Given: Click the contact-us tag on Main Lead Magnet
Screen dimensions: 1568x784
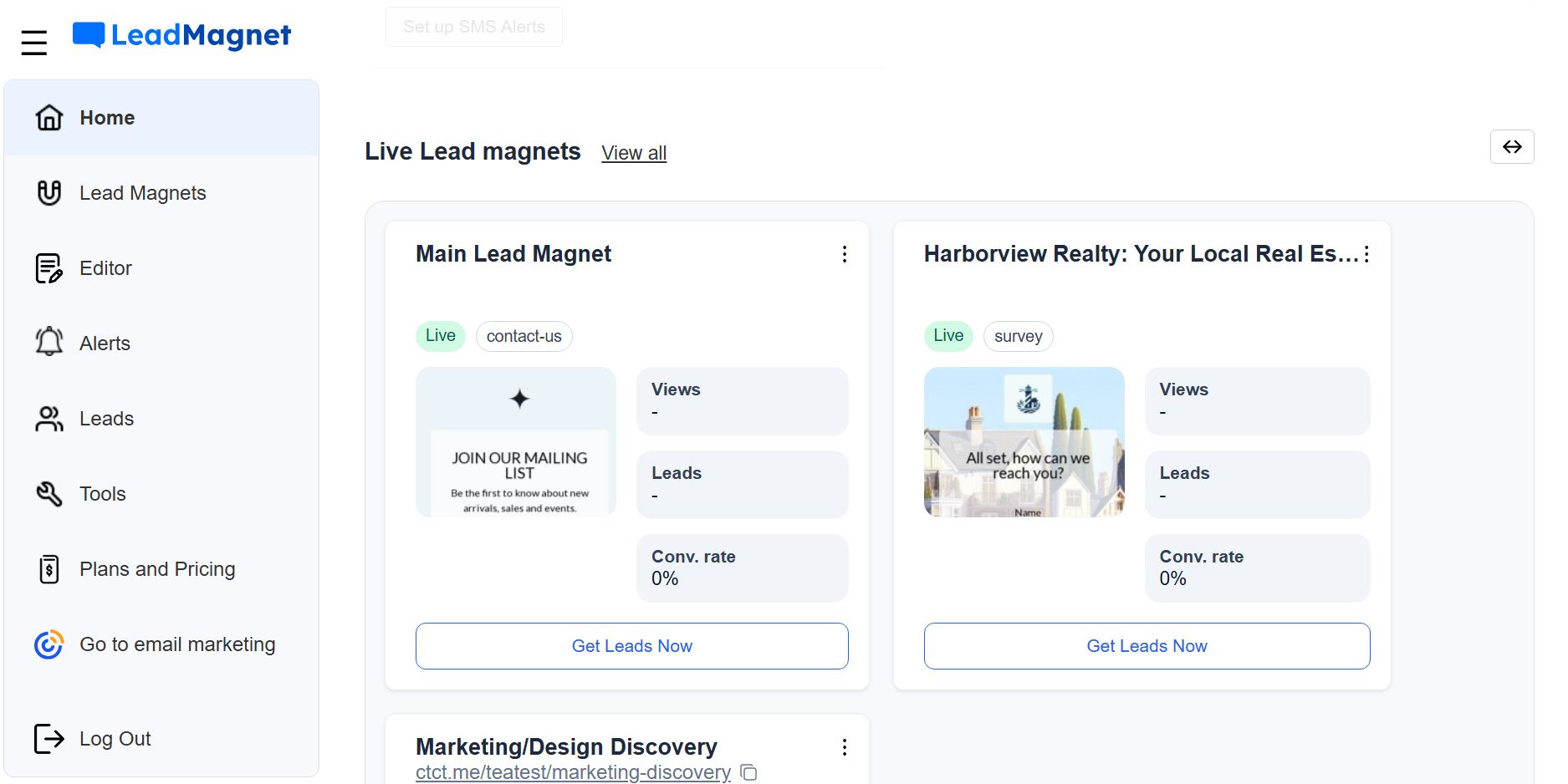Looking at the screenshot, I should [524, 336].
